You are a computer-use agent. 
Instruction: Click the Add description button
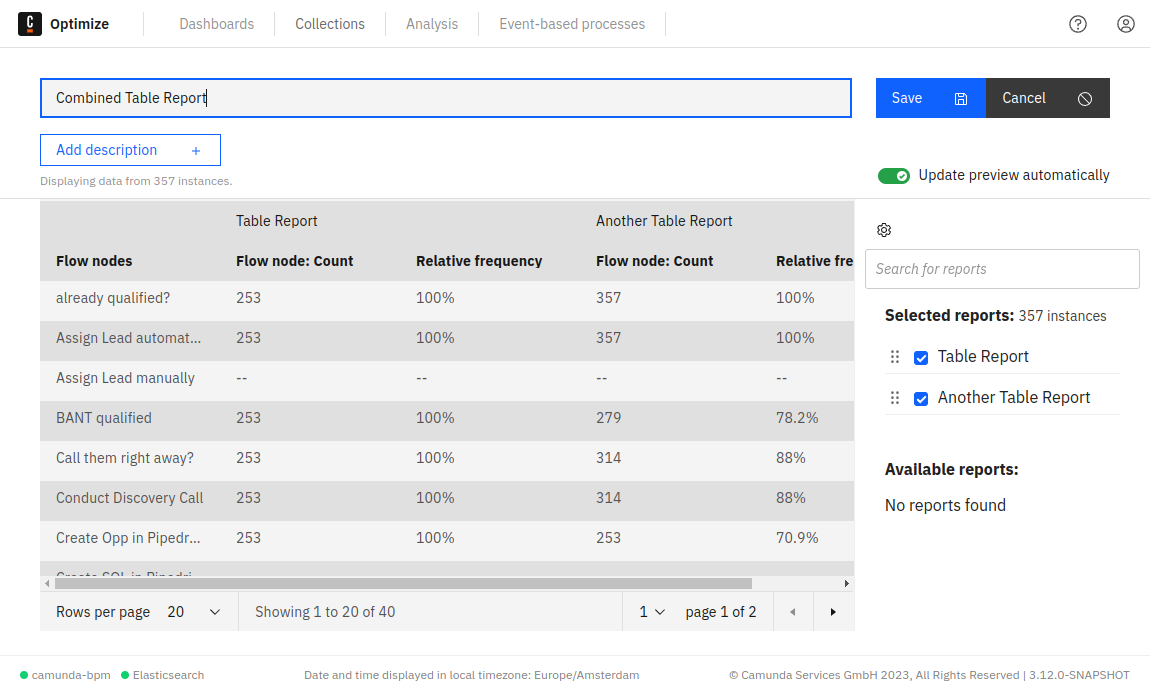[x=130, y=150]
